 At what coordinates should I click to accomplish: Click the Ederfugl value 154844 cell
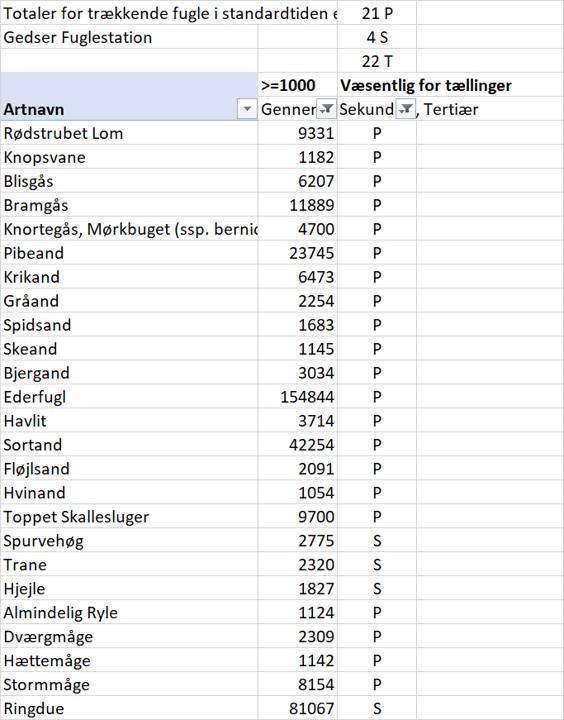pyautogui.click(x=298, y=397)
